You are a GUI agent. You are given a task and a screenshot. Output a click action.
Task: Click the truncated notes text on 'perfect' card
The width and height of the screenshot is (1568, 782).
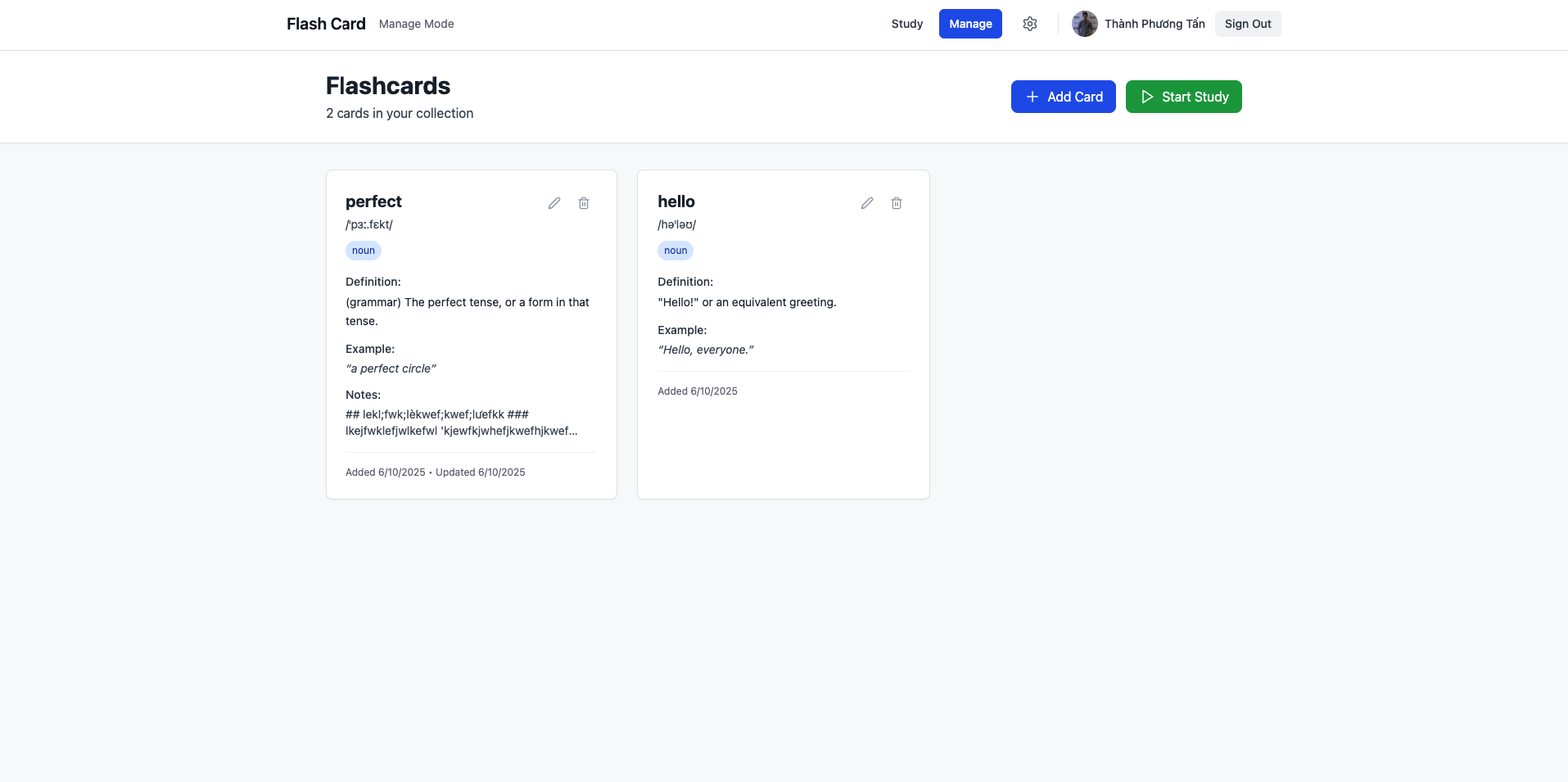pos(461,423)
